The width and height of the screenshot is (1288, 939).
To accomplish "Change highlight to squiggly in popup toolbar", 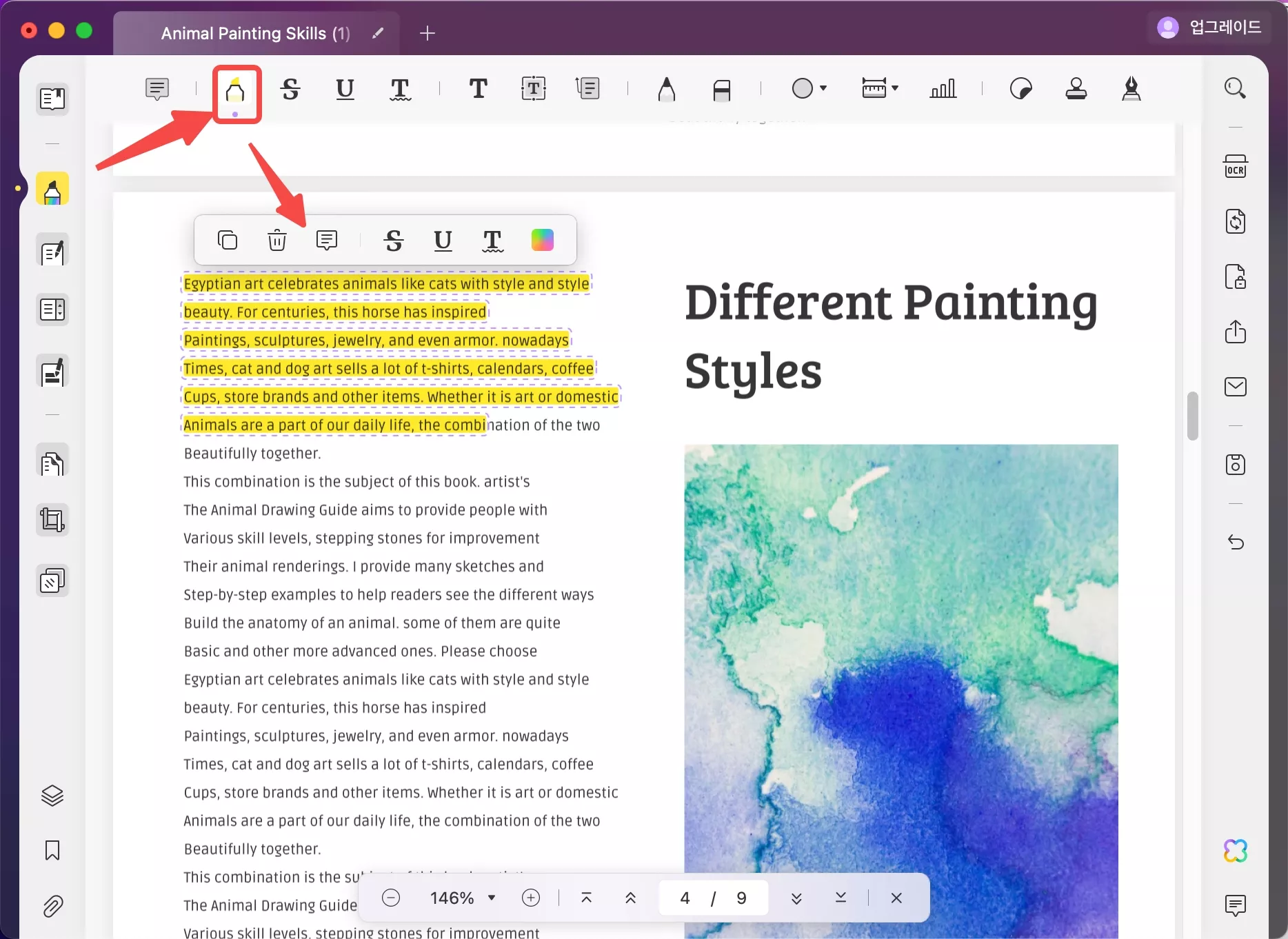I will (x=492, y=241).
